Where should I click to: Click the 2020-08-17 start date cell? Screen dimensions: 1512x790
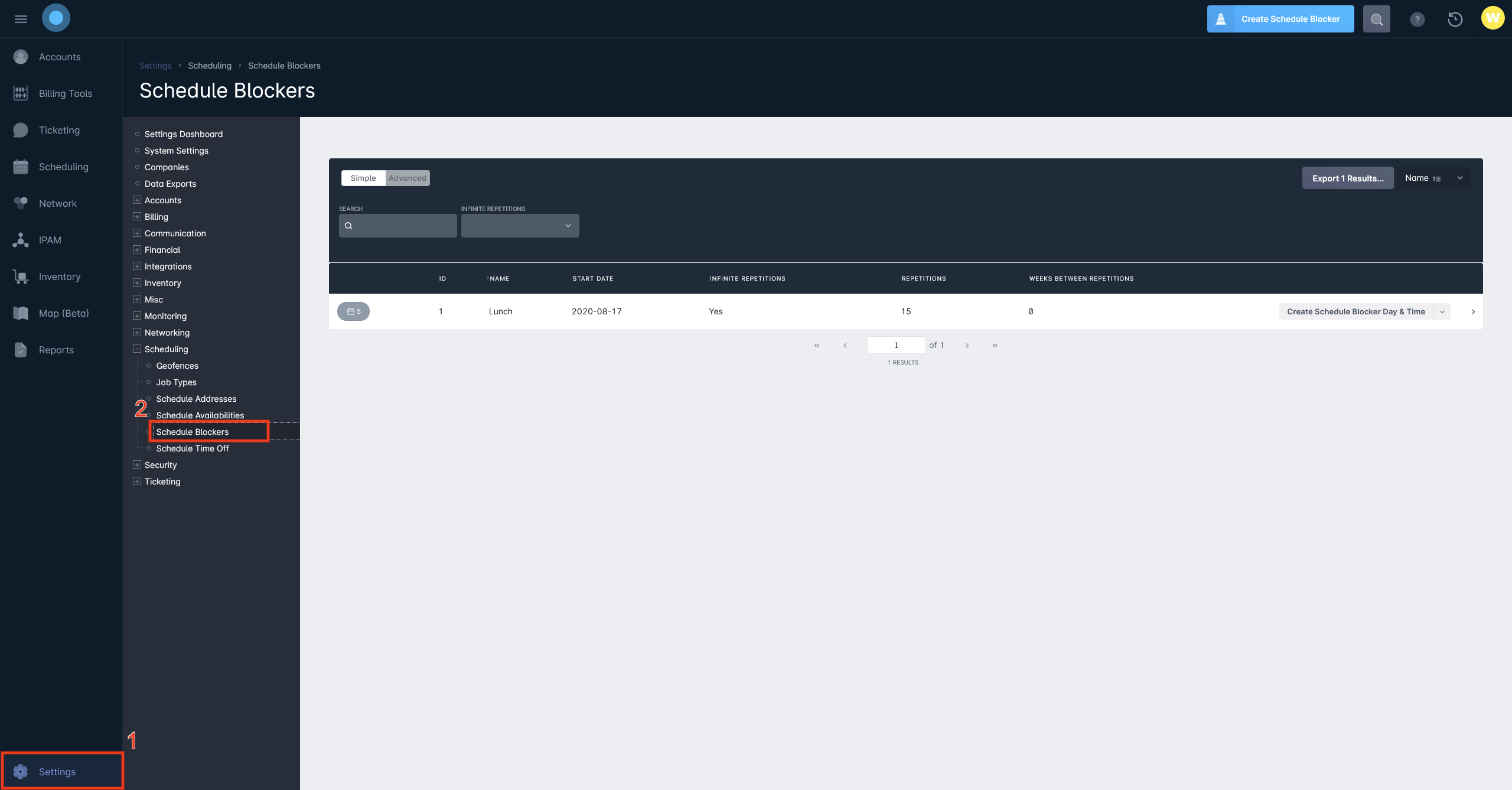tap(597, 311)
